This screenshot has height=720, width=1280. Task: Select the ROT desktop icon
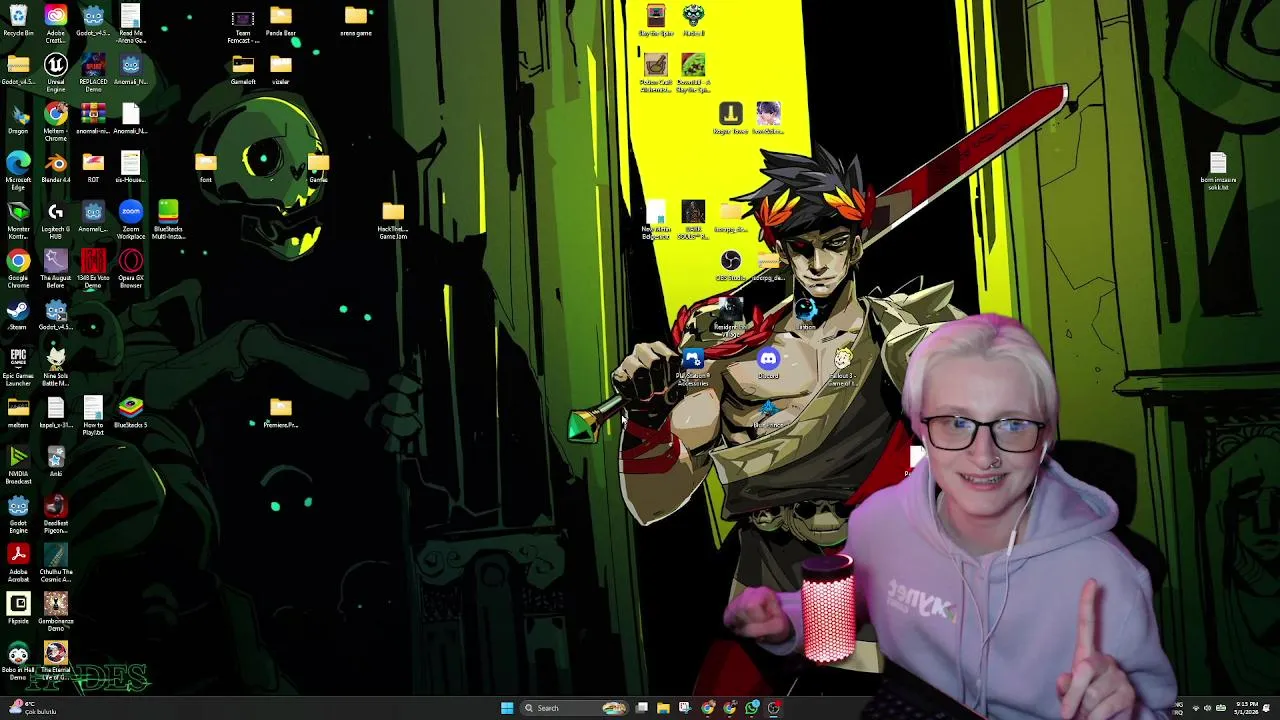pos(93,167)
